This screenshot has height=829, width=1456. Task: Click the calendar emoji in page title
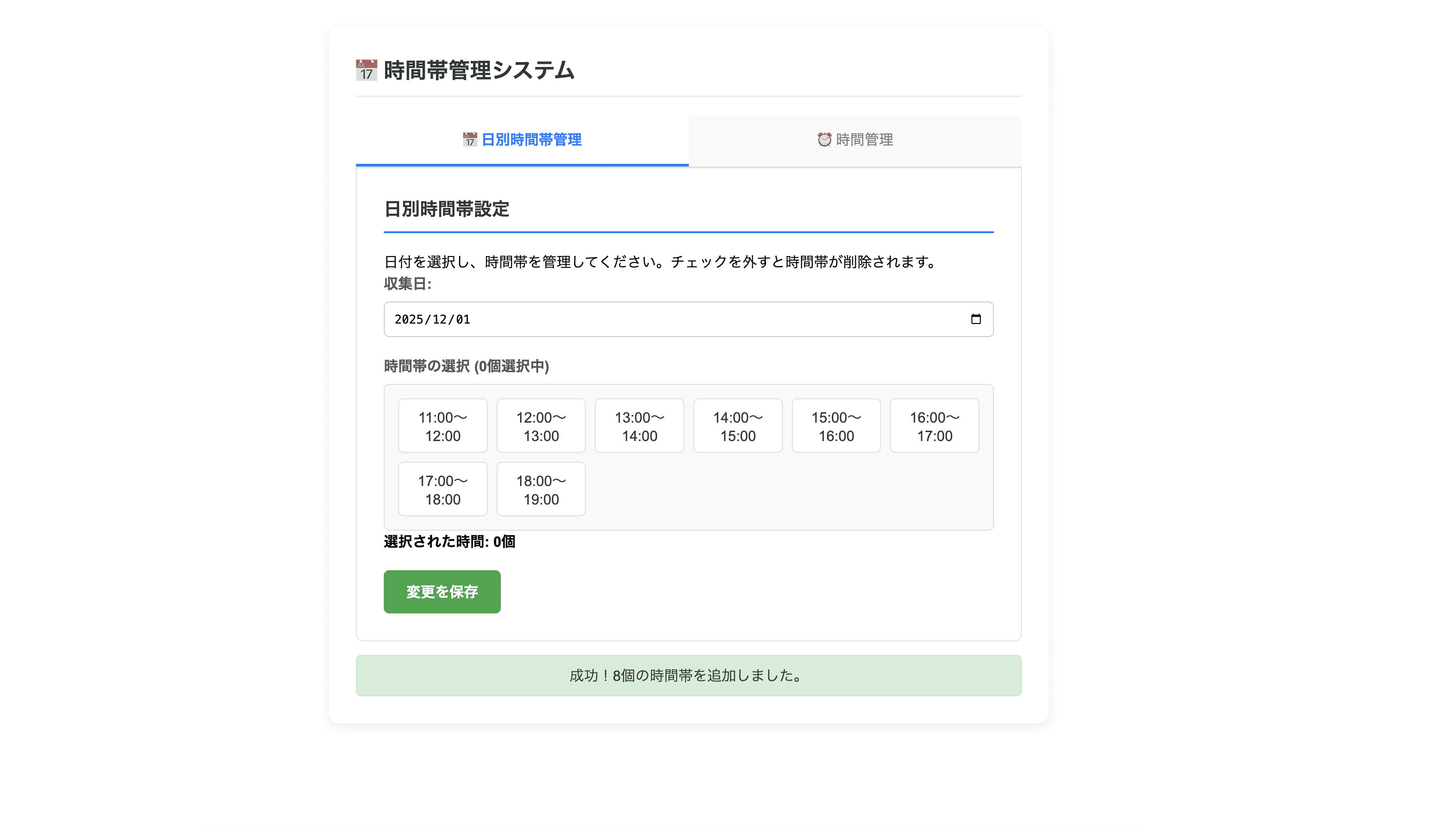[366, 71]
